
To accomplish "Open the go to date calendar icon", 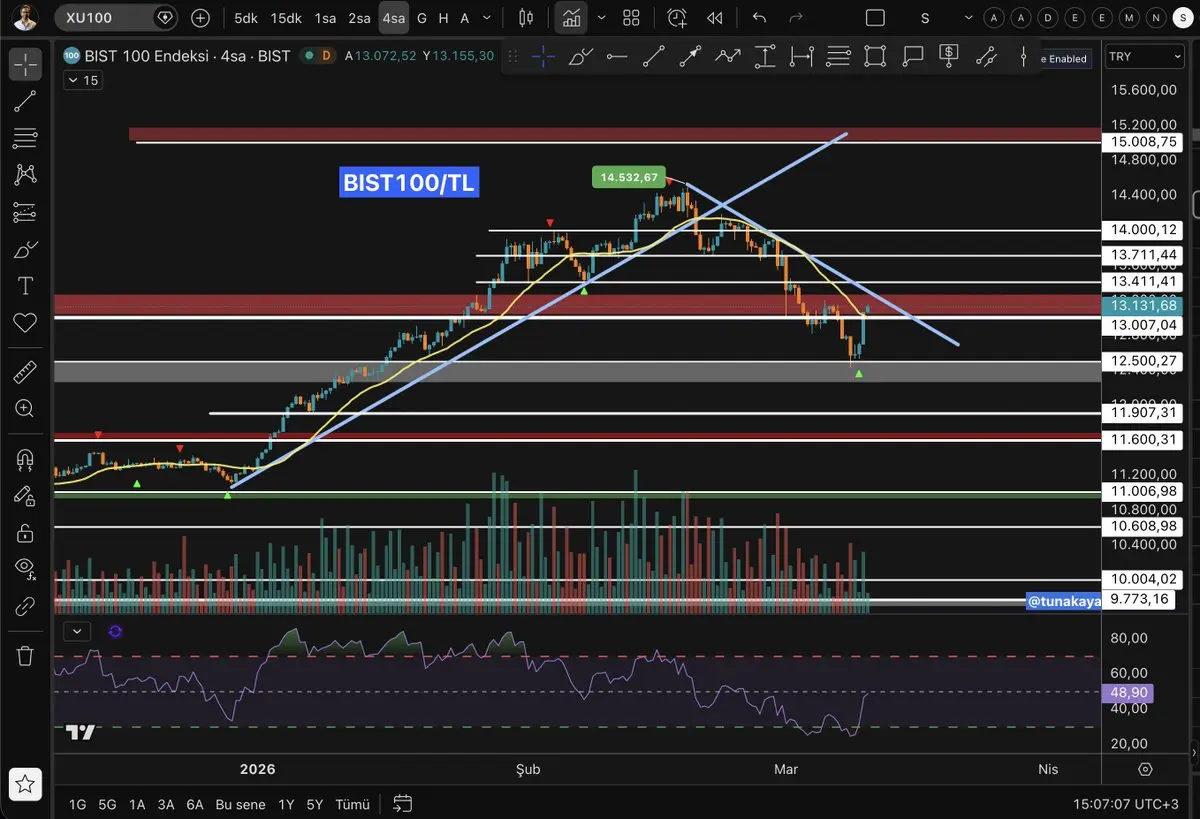I will (x=403, y=803).
